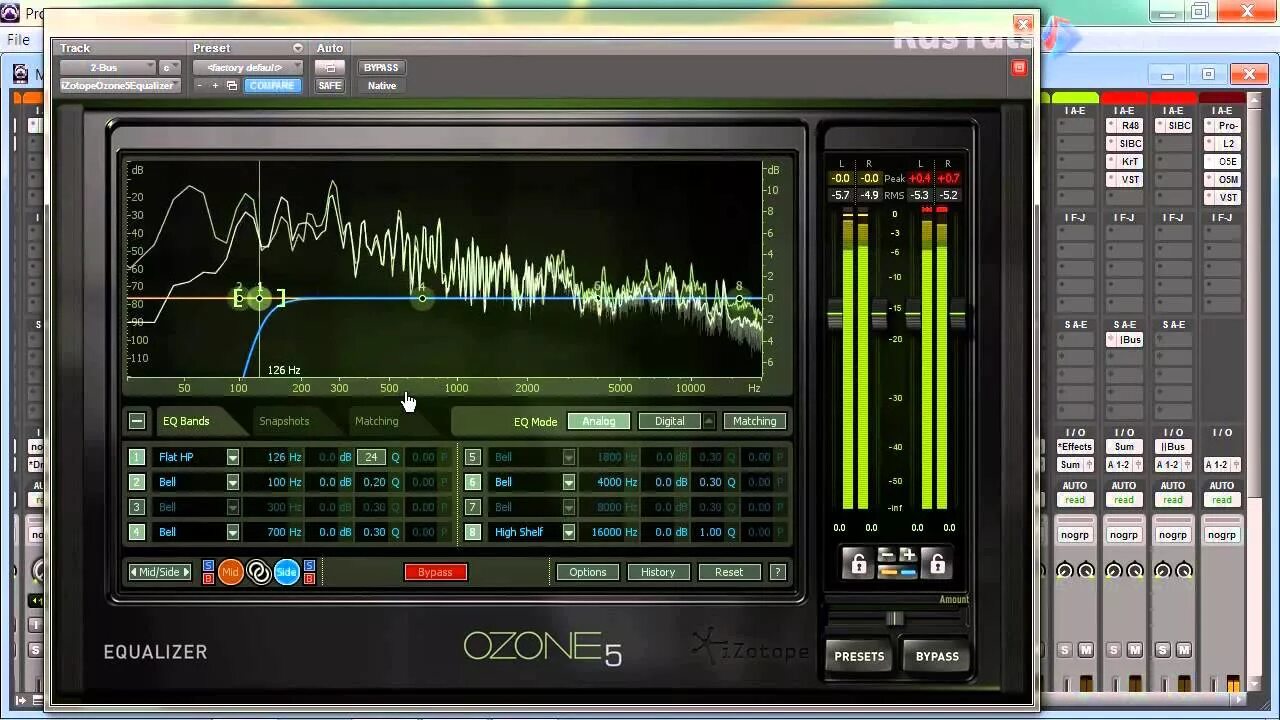
Task: Click the large BYPASS button below meters
Action: tap(937, 656)
